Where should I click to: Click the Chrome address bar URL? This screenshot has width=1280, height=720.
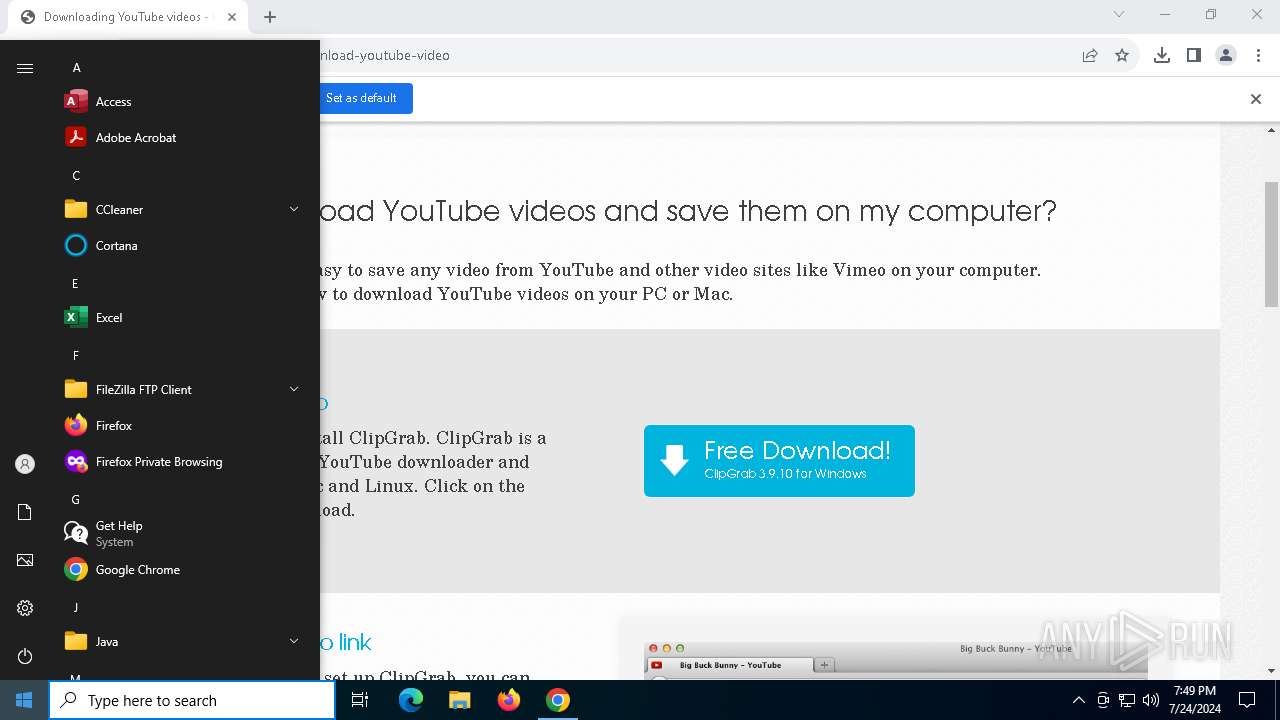(x=386, y=55)
